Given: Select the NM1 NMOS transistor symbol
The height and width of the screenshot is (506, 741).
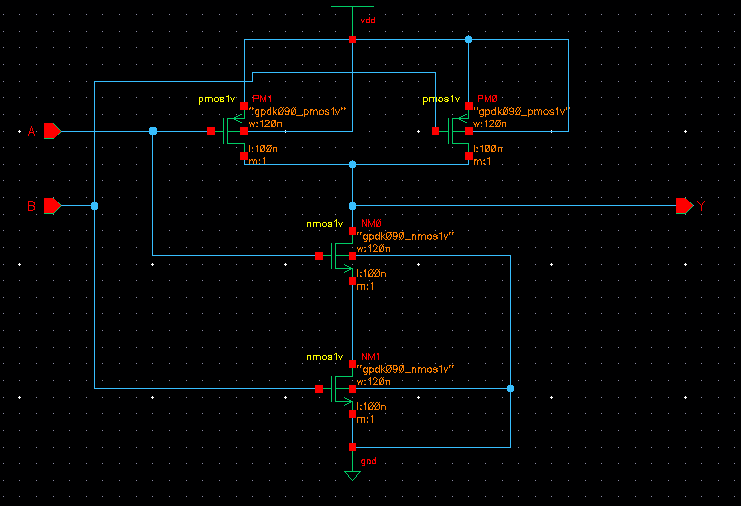Looking at the screenshot, I should point(345,388).
